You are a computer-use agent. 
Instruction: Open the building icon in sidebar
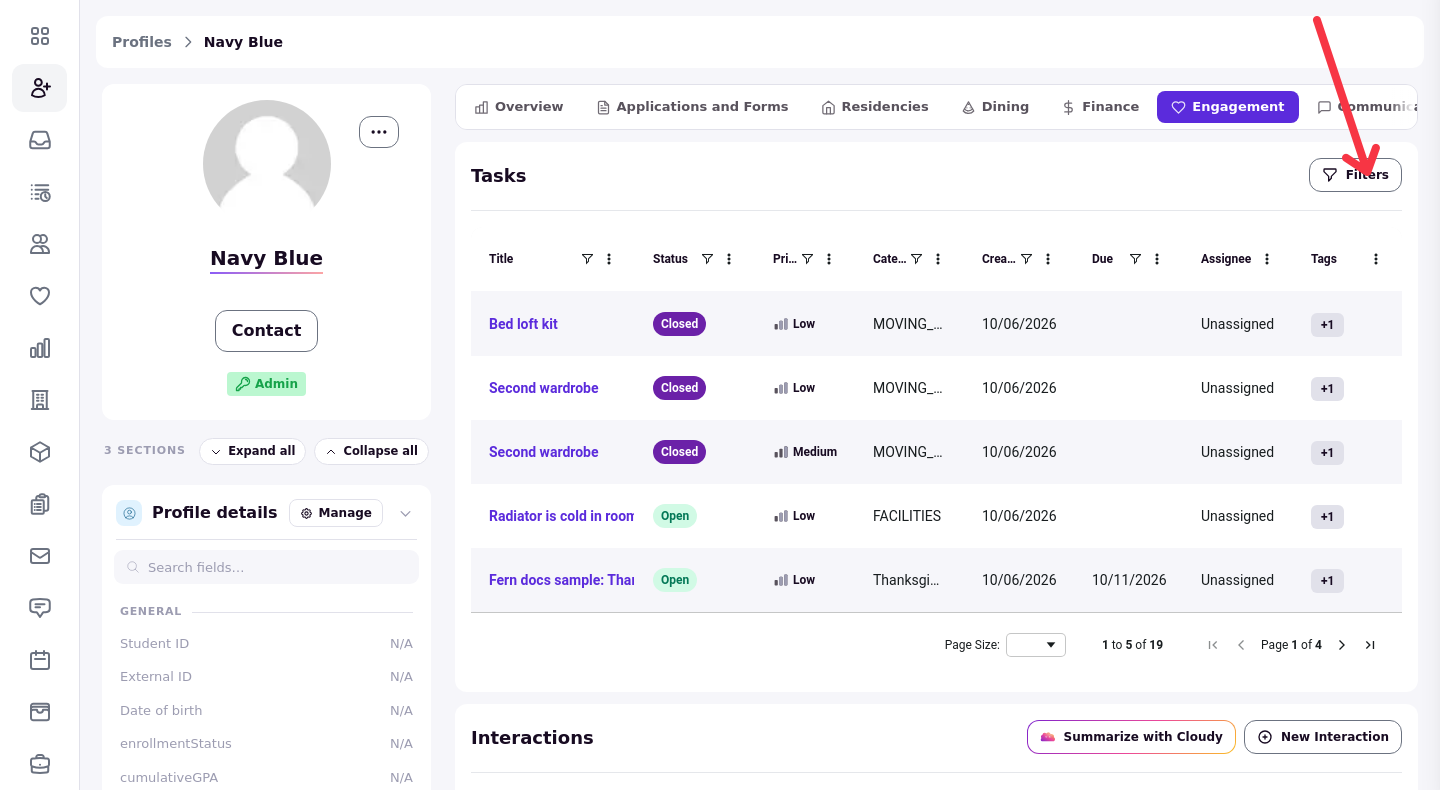tap(40, 400)
